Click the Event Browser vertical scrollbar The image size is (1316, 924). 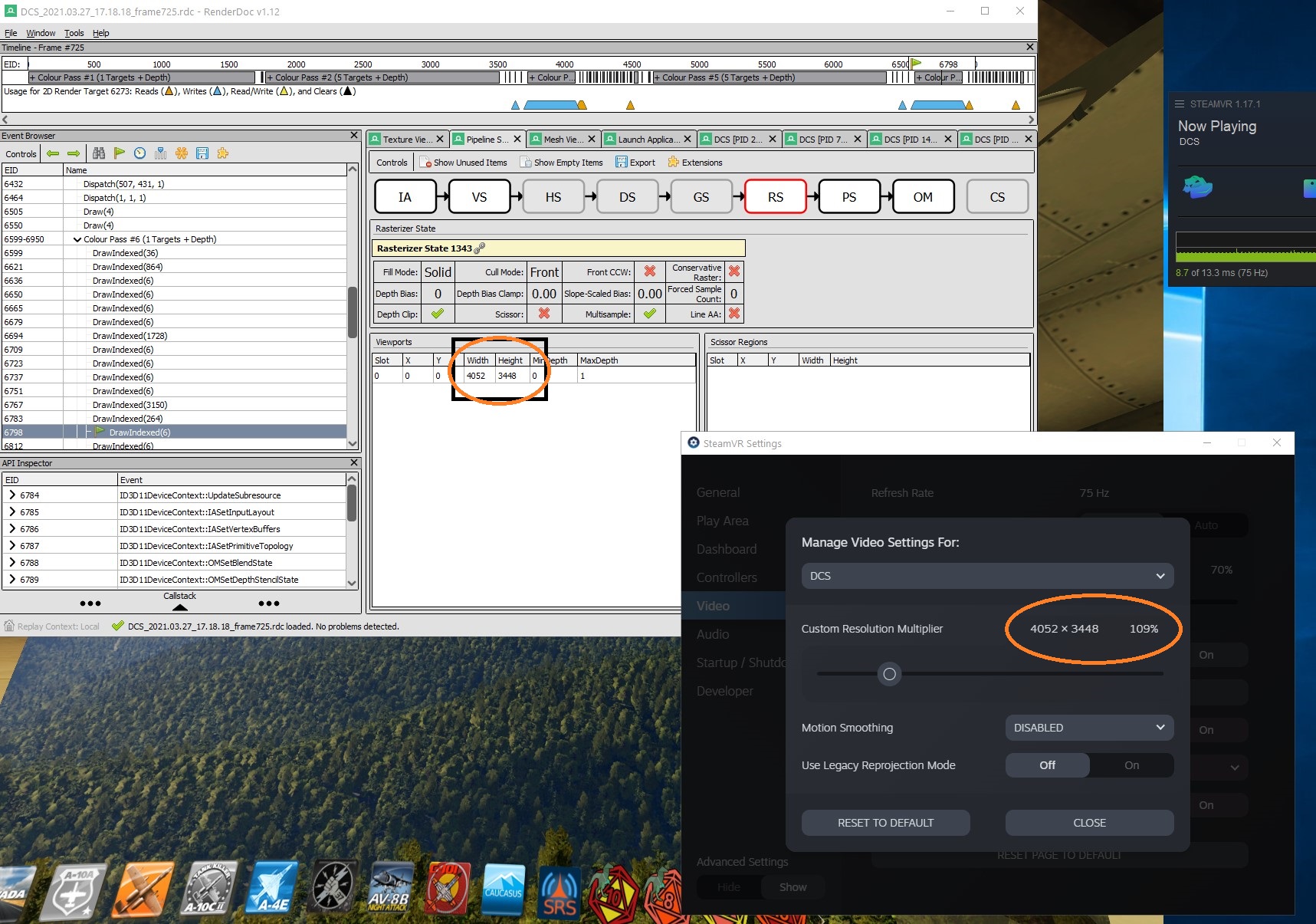coord(353,311)
